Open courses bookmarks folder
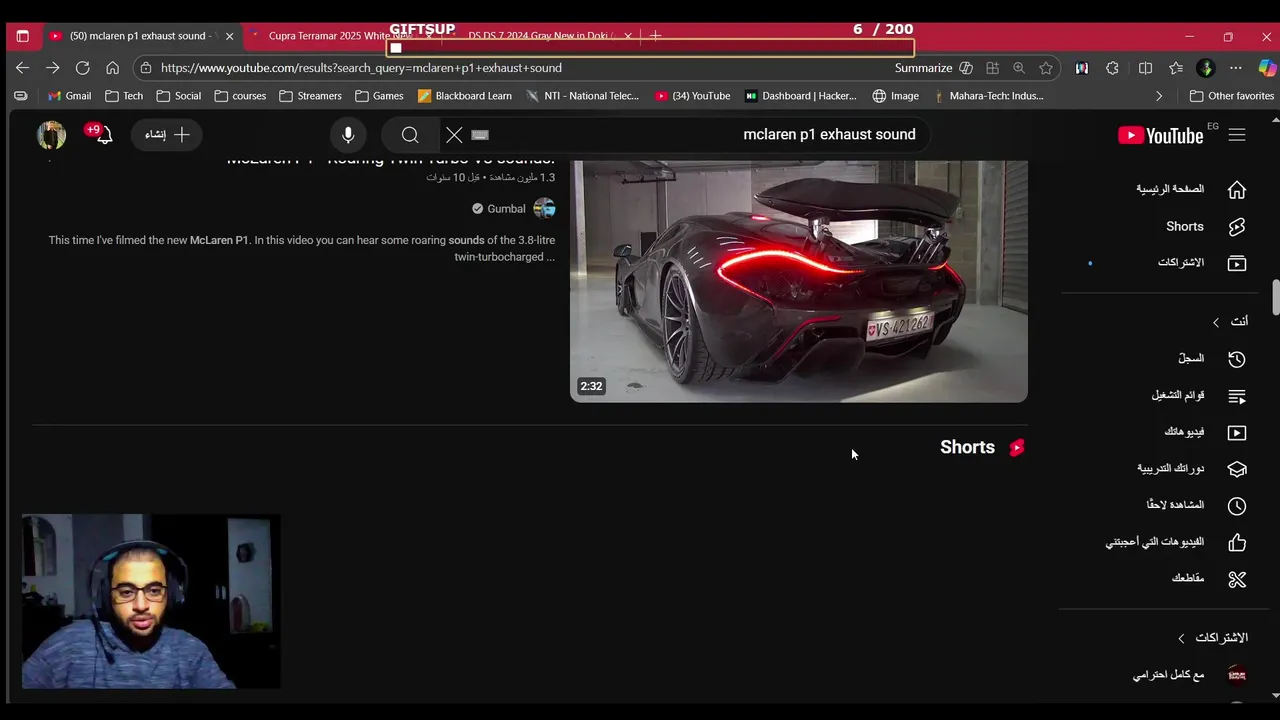 pyautogui.click(x=239, y=96)
